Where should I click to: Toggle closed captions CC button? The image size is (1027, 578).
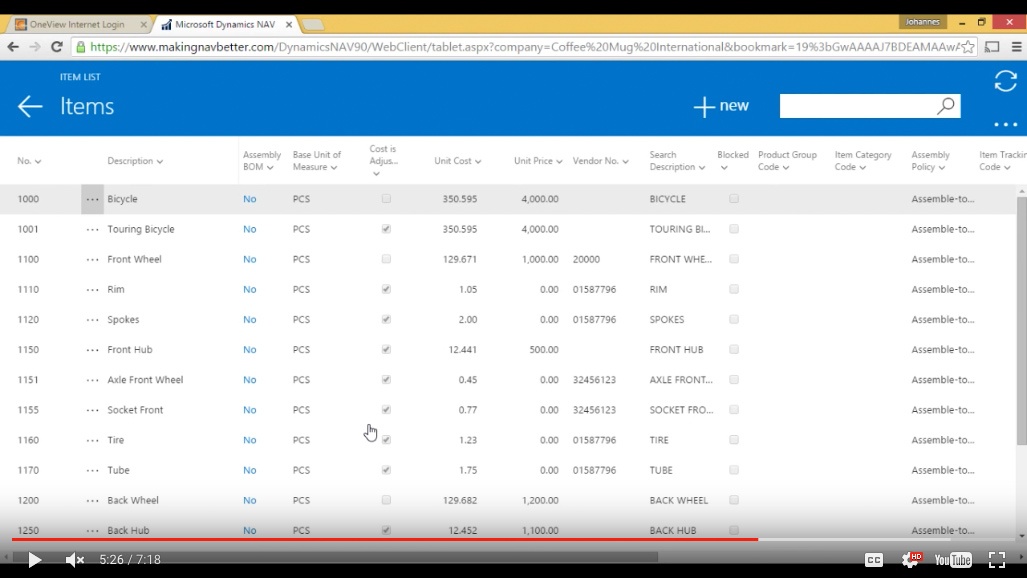[x=874, y=560]
